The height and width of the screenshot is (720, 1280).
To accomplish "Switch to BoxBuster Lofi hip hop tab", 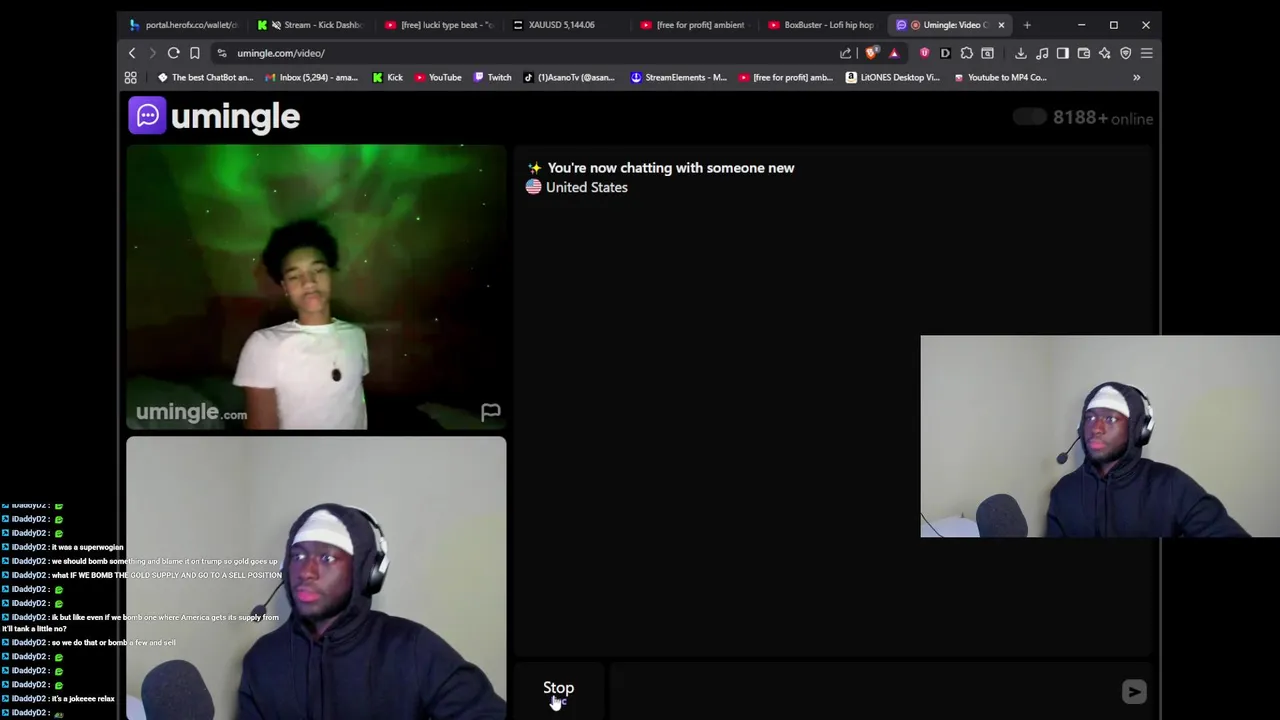I will click(824, 25).
